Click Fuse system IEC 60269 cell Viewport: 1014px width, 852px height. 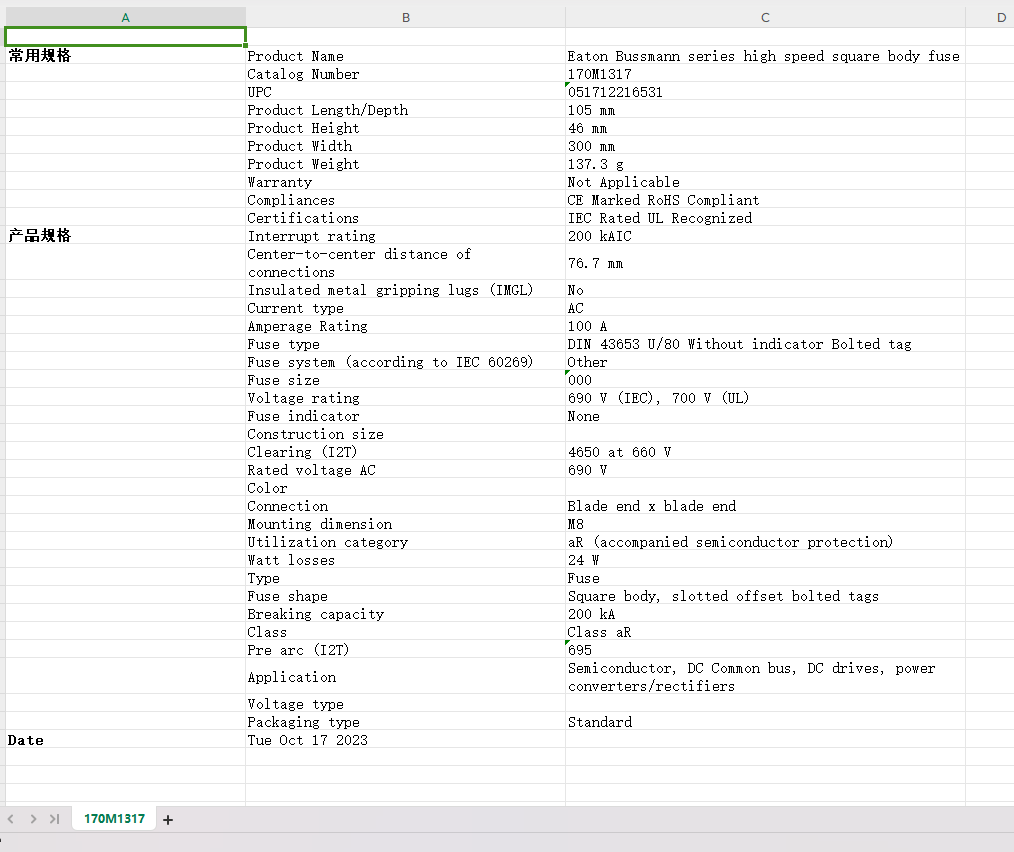405,362
